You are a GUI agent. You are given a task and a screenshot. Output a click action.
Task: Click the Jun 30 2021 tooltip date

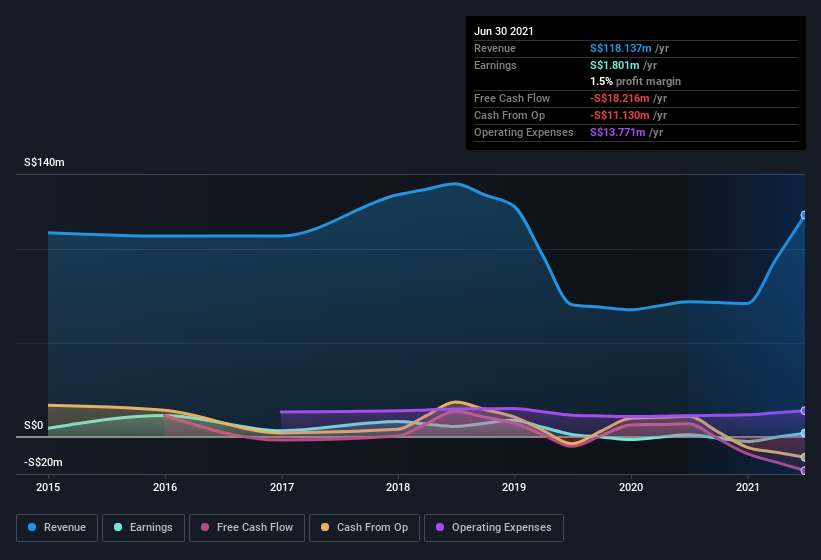[504, 31]
